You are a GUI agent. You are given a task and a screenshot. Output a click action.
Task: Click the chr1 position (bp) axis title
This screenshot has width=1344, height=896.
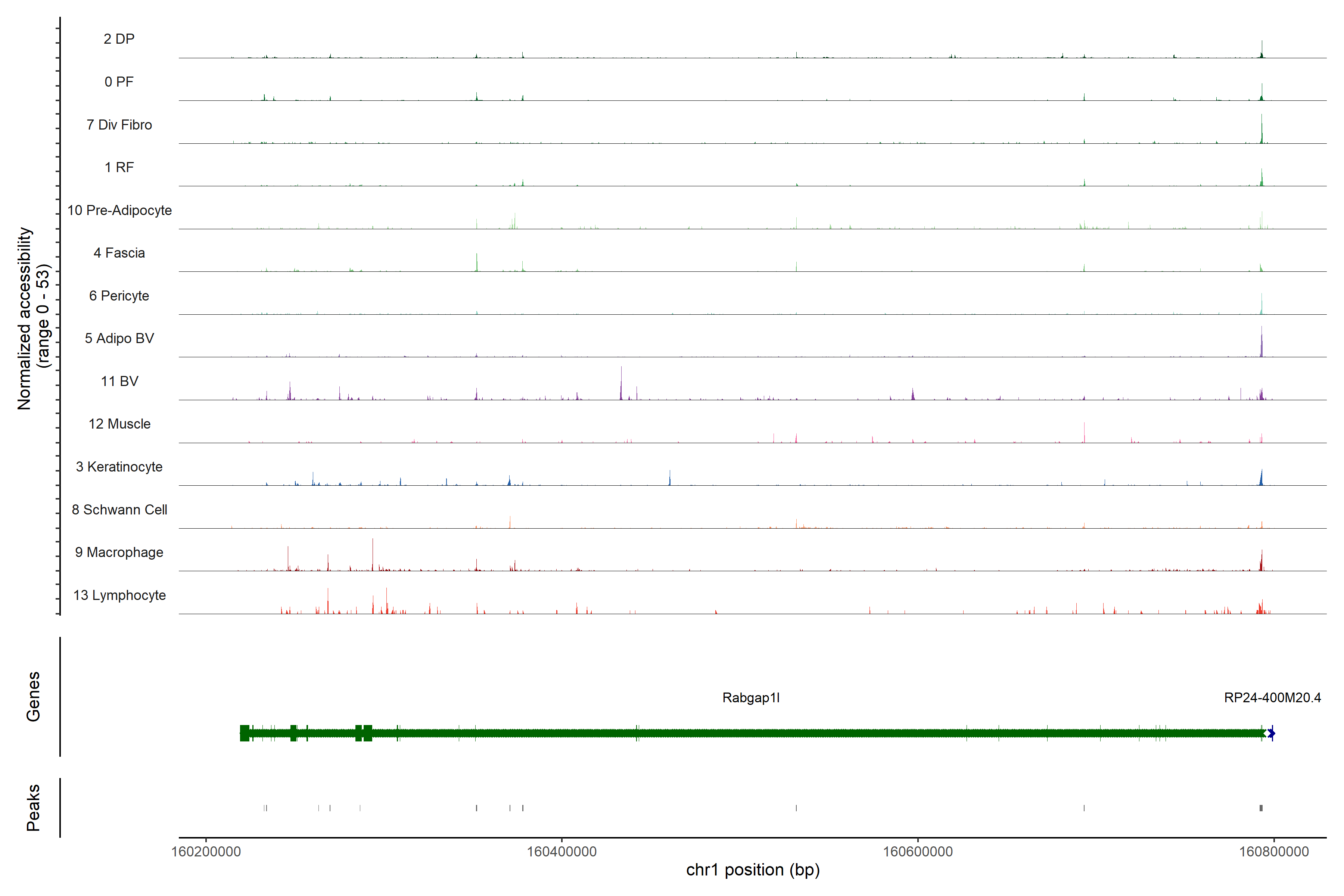[x=753, y=870]
